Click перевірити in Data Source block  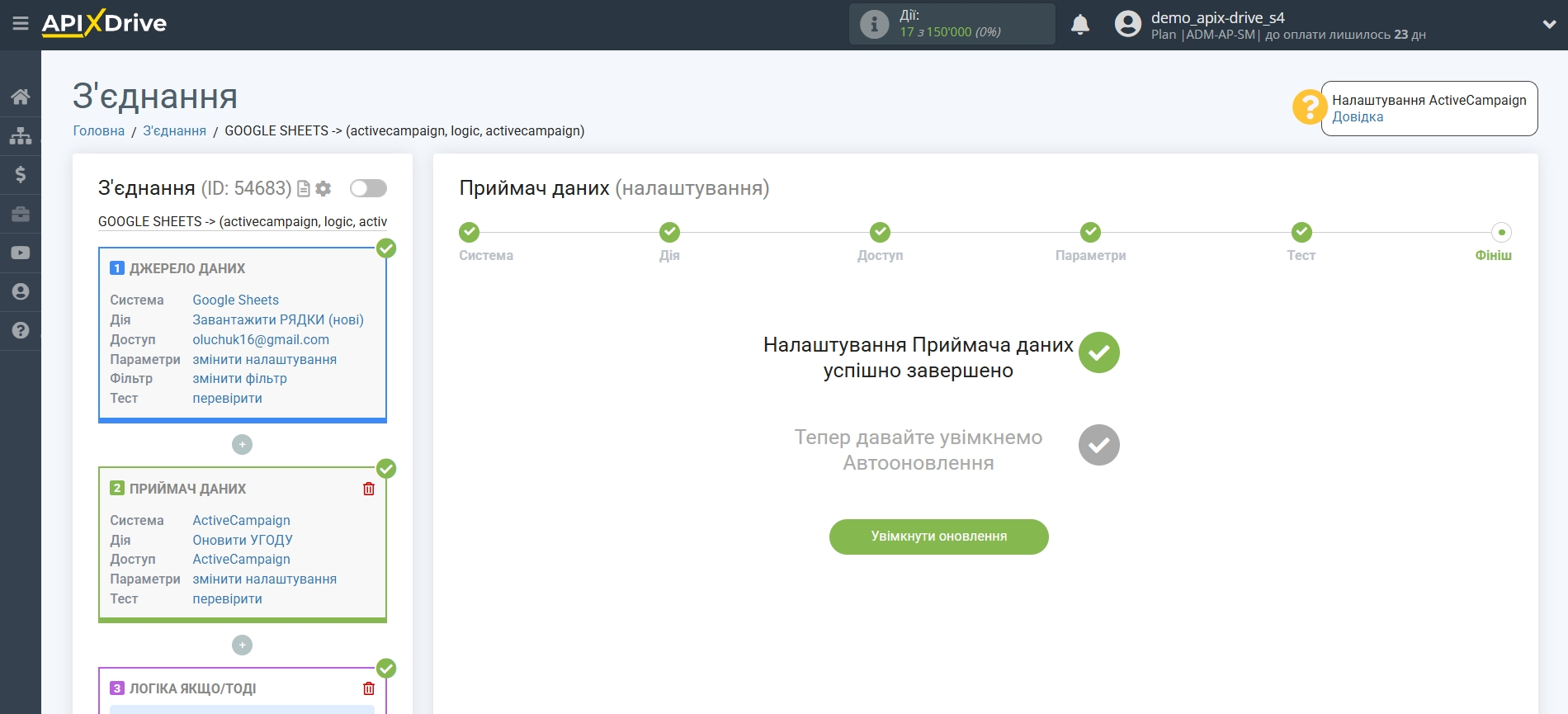pyautogui.click(x=228, y=398)
